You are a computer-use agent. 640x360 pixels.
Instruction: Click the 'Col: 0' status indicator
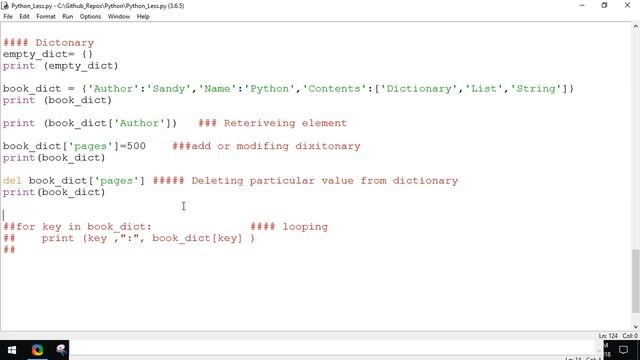pos(630,336)
